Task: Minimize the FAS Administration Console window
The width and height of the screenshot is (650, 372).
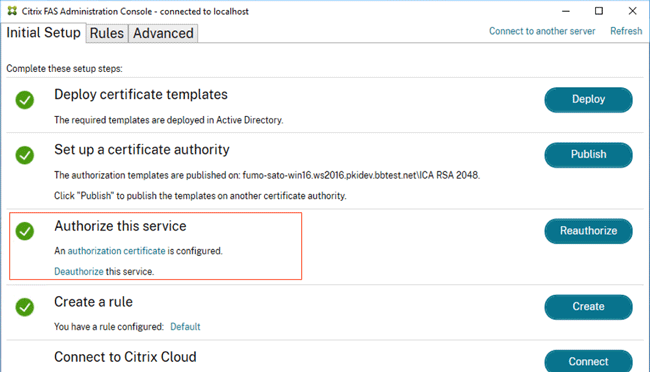Action: [x=566, y=11]
